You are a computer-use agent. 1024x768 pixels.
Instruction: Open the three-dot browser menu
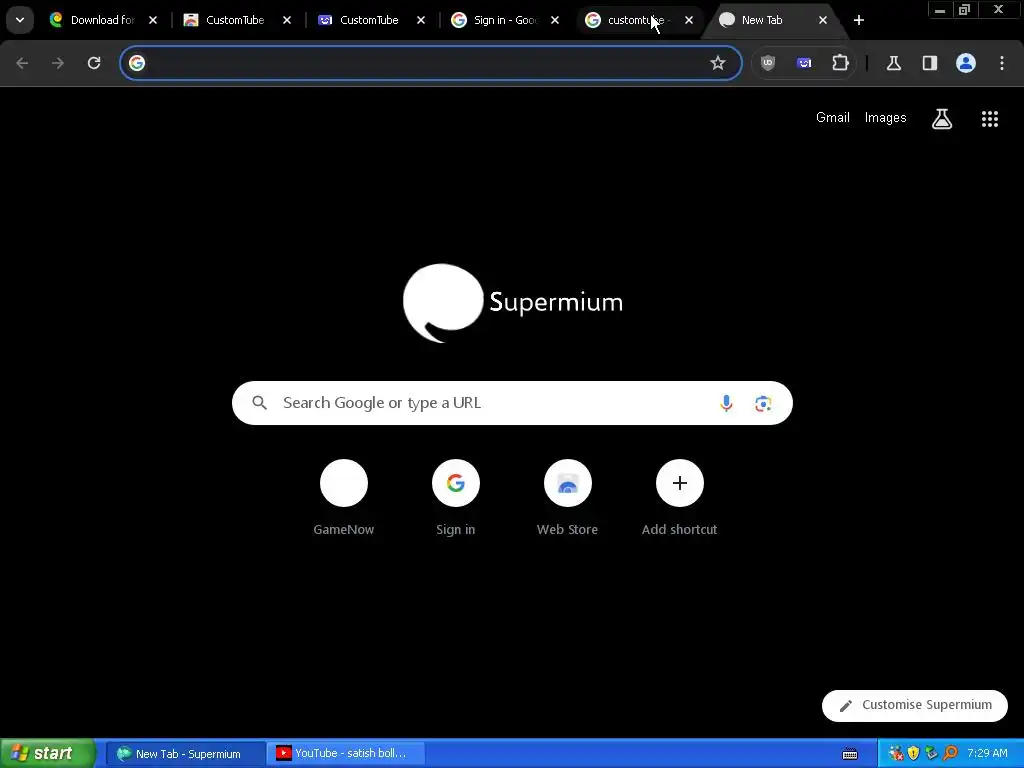pyautogui.click(x=1002, y=63)
